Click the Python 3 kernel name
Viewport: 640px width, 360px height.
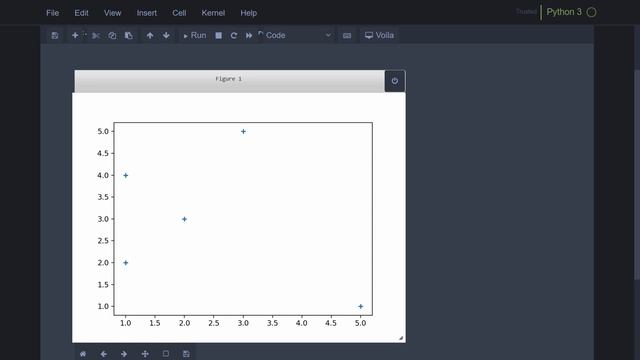[564, 12]
